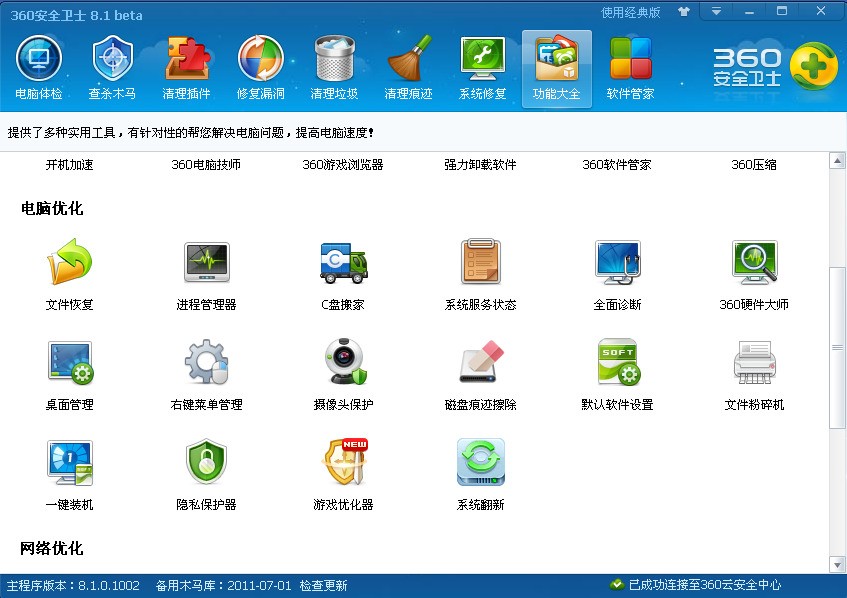Click 使用经典版 link
Image resolution: width=847 pixels, height=598 pixels.
tap(630, 12)
